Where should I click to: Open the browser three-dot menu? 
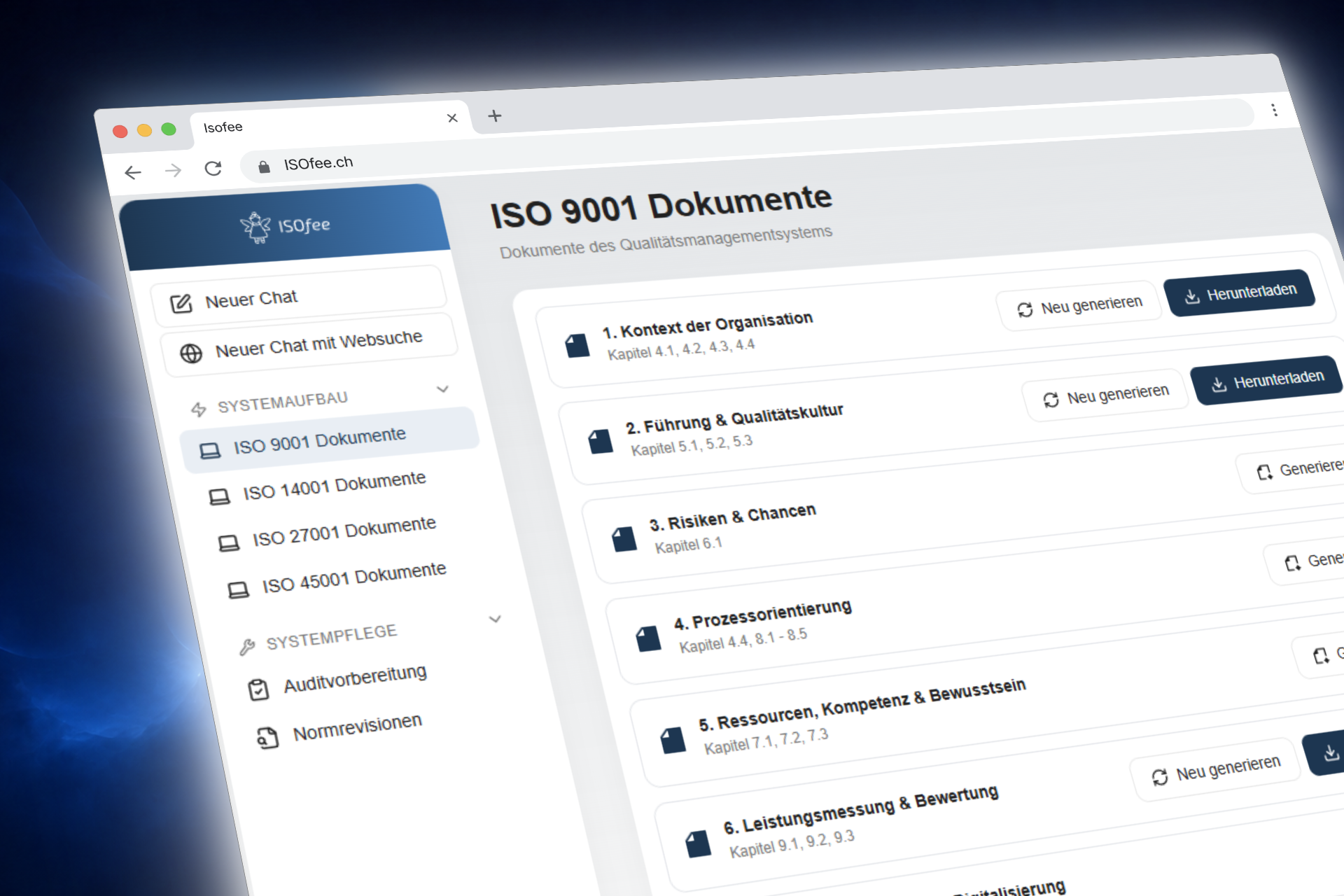[x=1274, y=110]
